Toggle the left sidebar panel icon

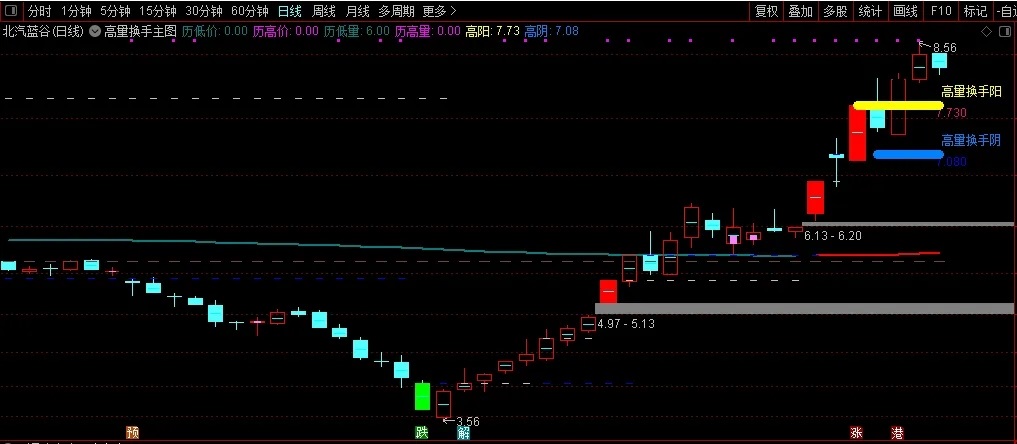tap(13, 11)
